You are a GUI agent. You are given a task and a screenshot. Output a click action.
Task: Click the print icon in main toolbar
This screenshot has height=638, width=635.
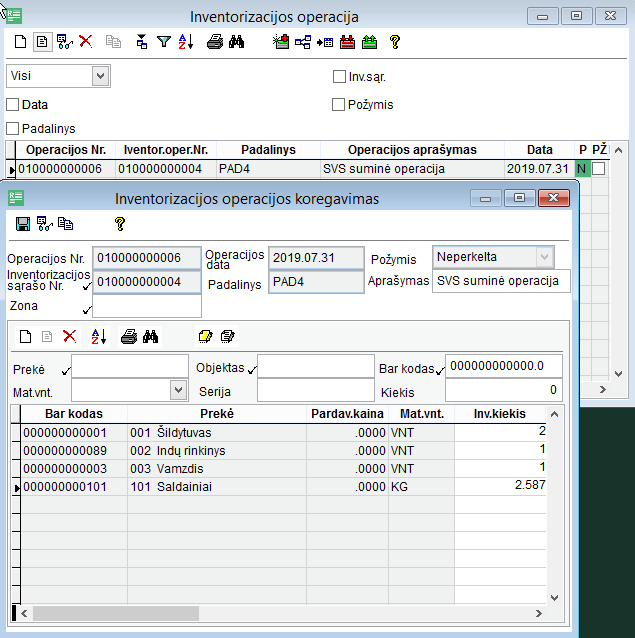point(214,42)
